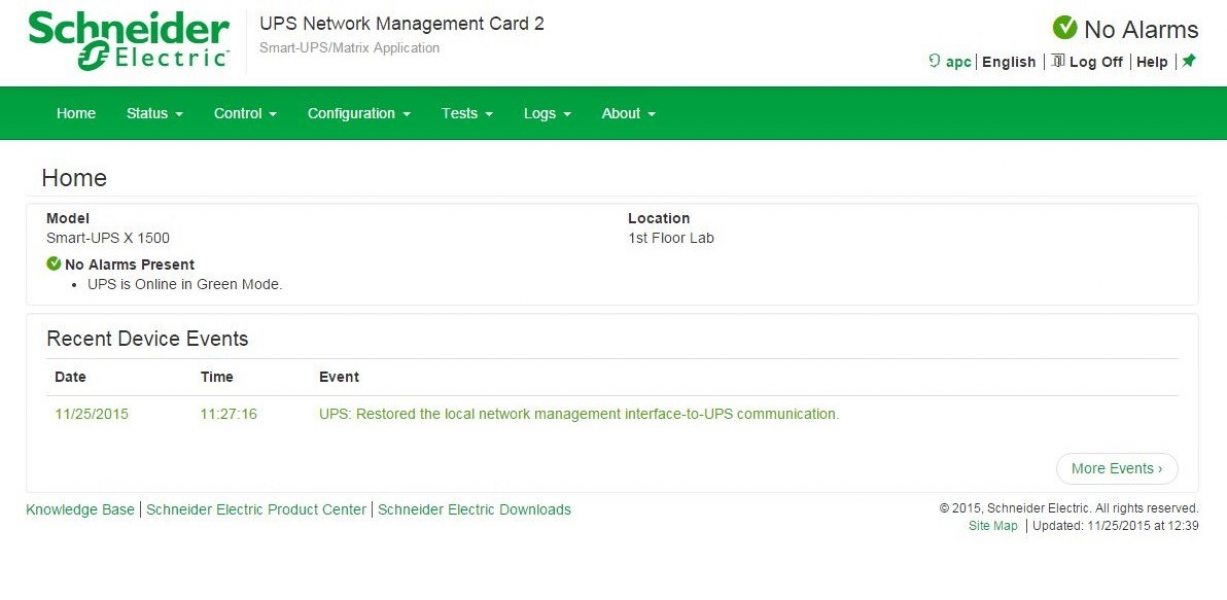This screenshot has height=600, width=1227.
Task: Click the '© 2015, Schneider Electric' copyright text
Action: click(x=1069, y=508)
